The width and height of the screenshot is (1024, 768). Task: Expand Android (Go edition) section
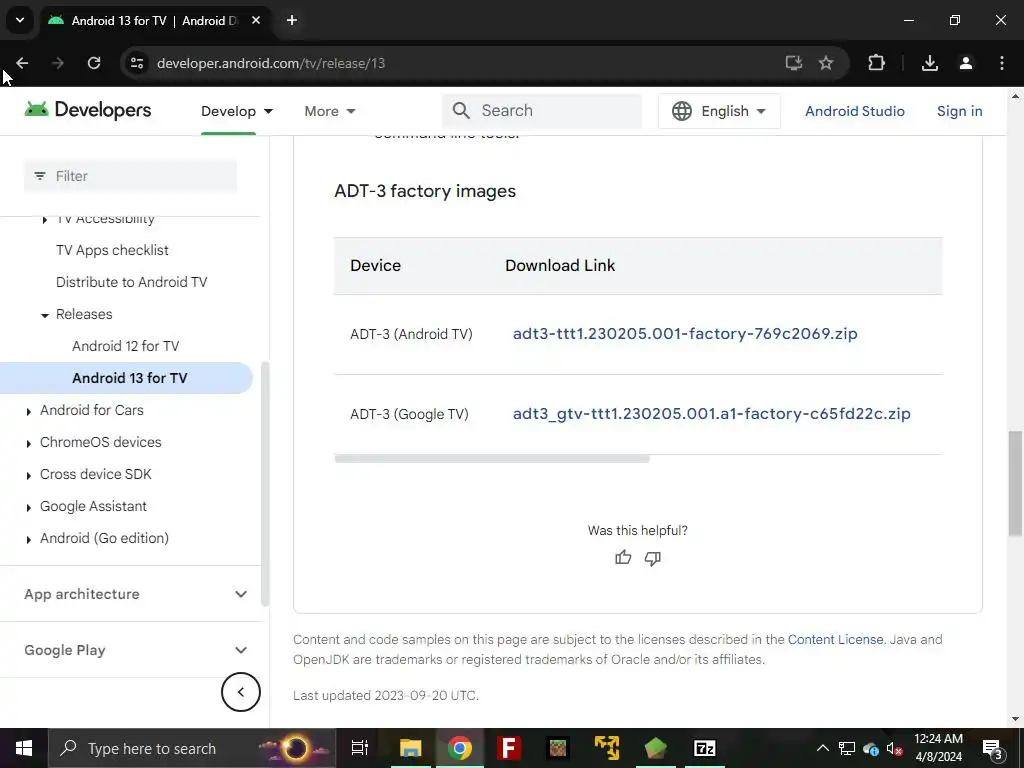(x=28, y=539)
